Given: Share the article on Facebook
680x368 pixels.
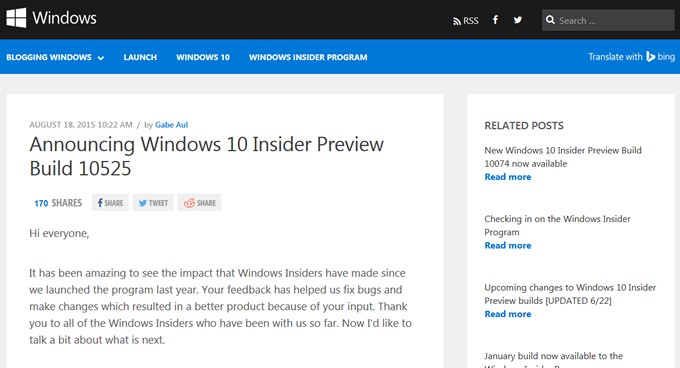Looking at the screenshot, I should point(110,203).
